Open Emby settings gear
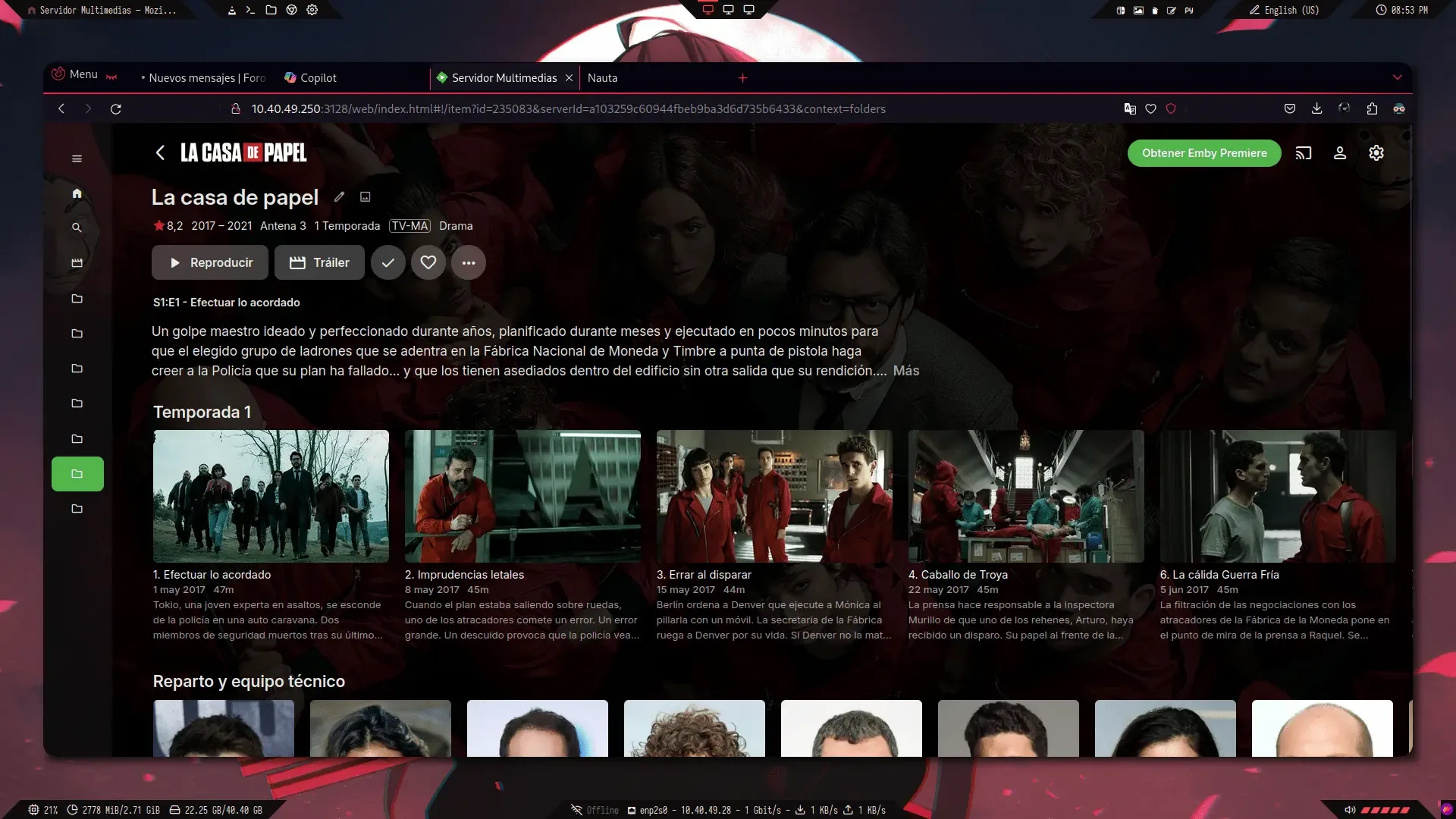The width and height of the screenshot is (1456, 819). 1376,153
